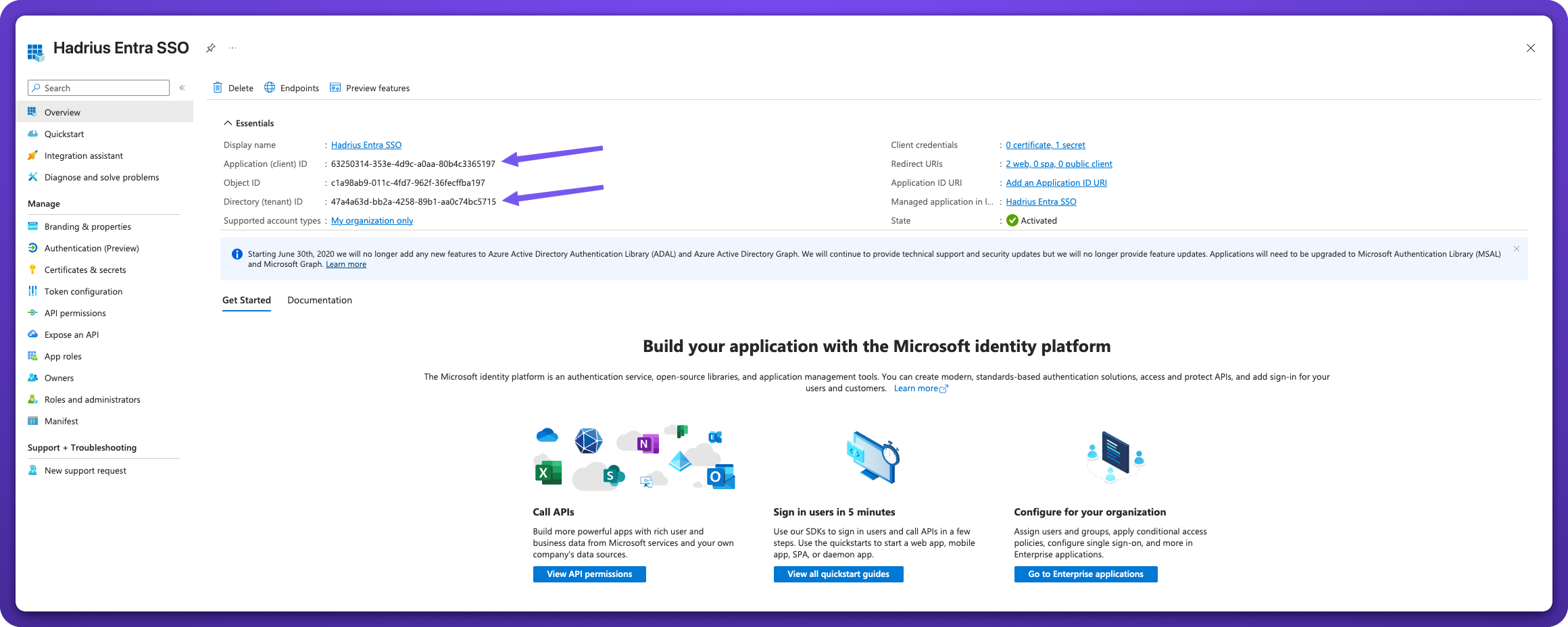Viewport: 1568px width, 627px height.
Task: Open Overview in the sidebar
Action: coord(104,112)
